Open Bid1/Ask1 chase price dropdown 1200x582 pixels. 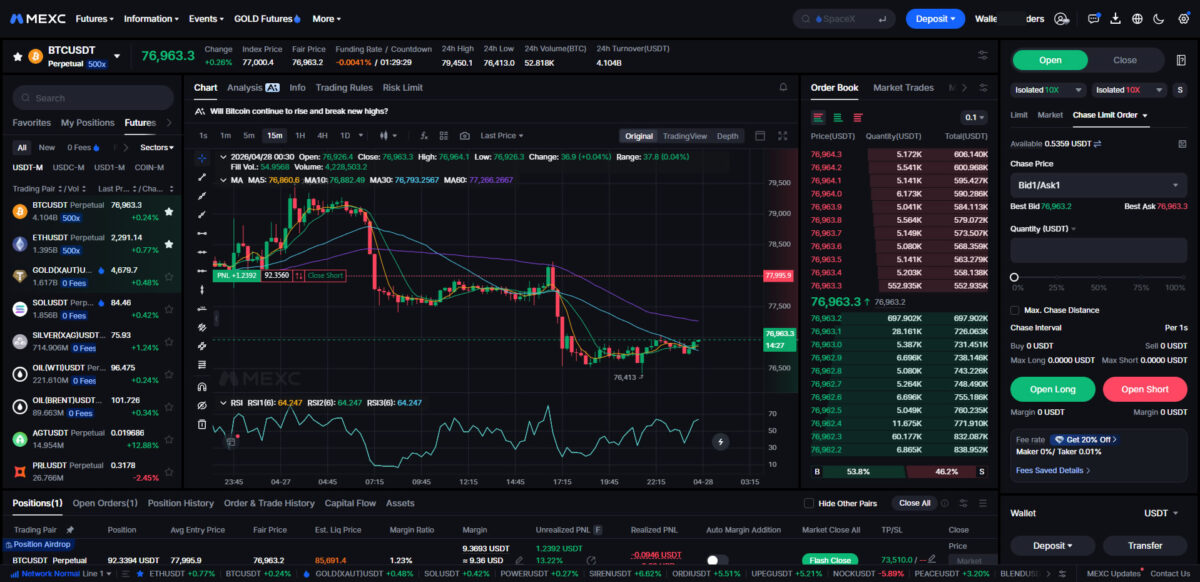tap(1099, 185)
